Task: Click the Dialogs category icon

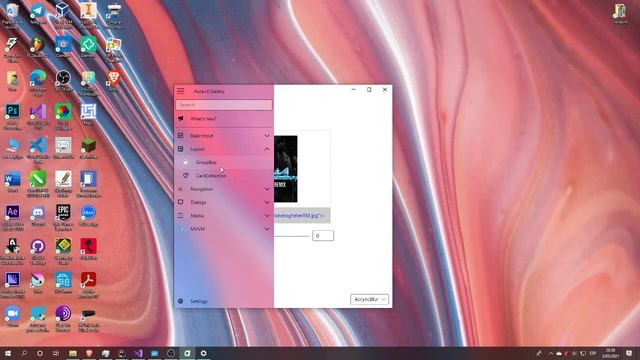Action: tap(180, 202)
